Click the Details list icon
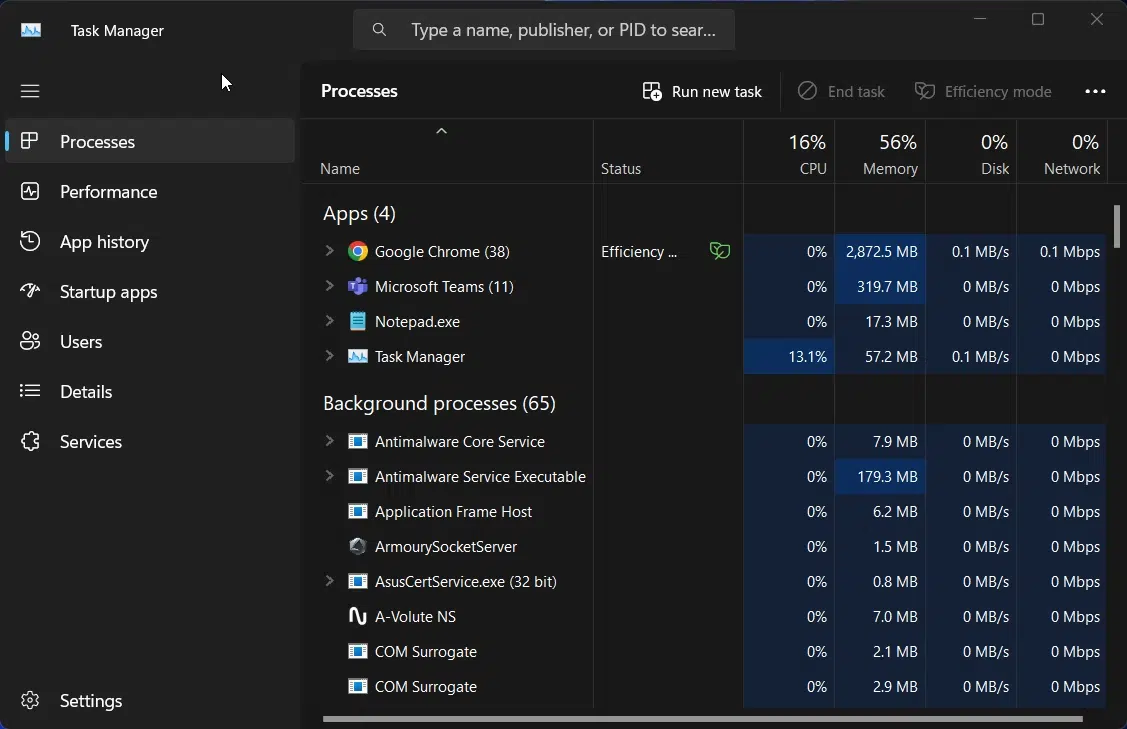Screen dimensions: 1127x729 29,391
